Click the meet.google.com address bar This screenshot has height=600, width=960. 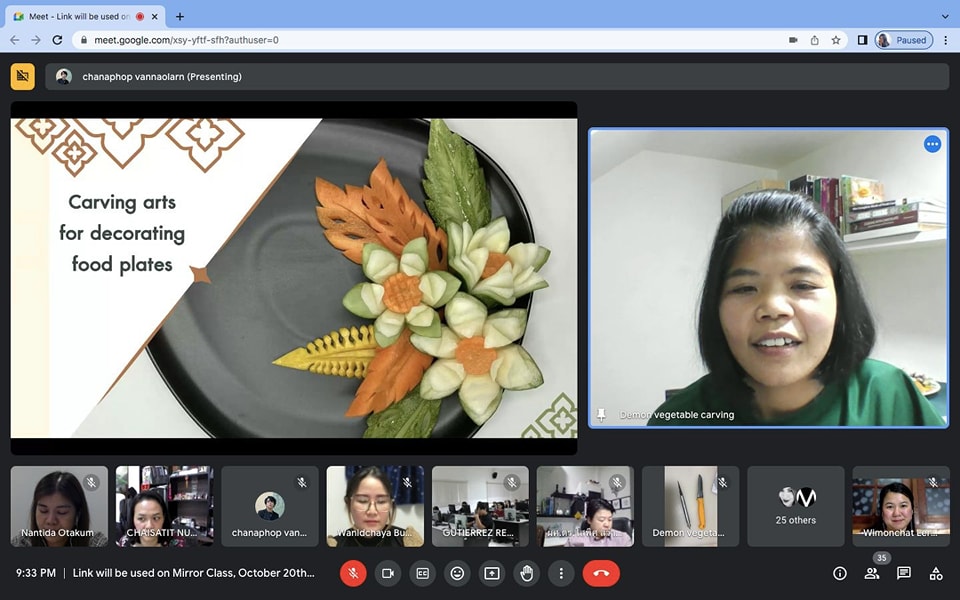pos(400,40)
